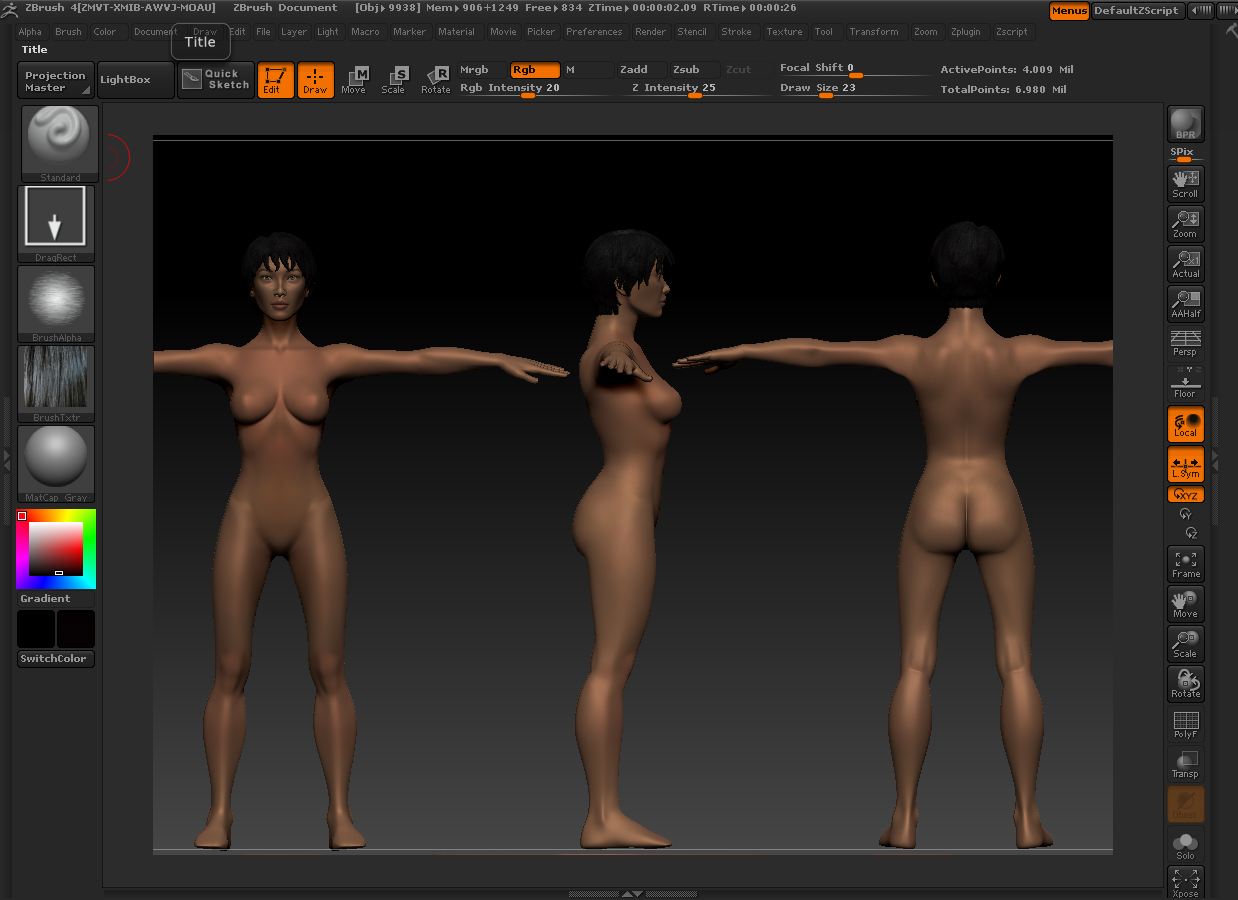This screenshot has width=1238, height=900.
Task: Select Scale mode with S icon
Action: [394, 80]
